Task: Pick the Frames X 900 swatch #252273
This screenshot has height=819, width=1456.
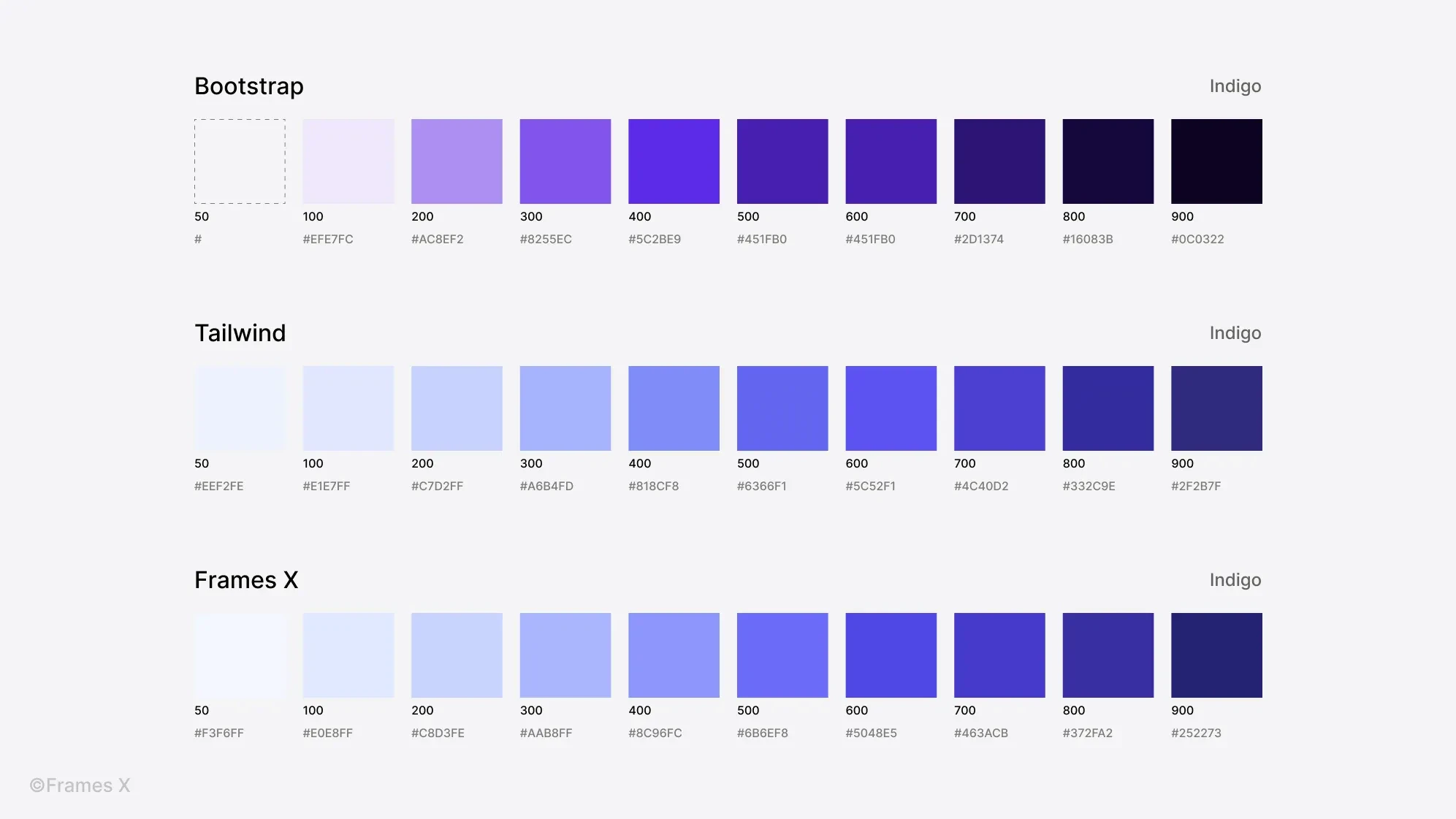Action: point(1216,655)
